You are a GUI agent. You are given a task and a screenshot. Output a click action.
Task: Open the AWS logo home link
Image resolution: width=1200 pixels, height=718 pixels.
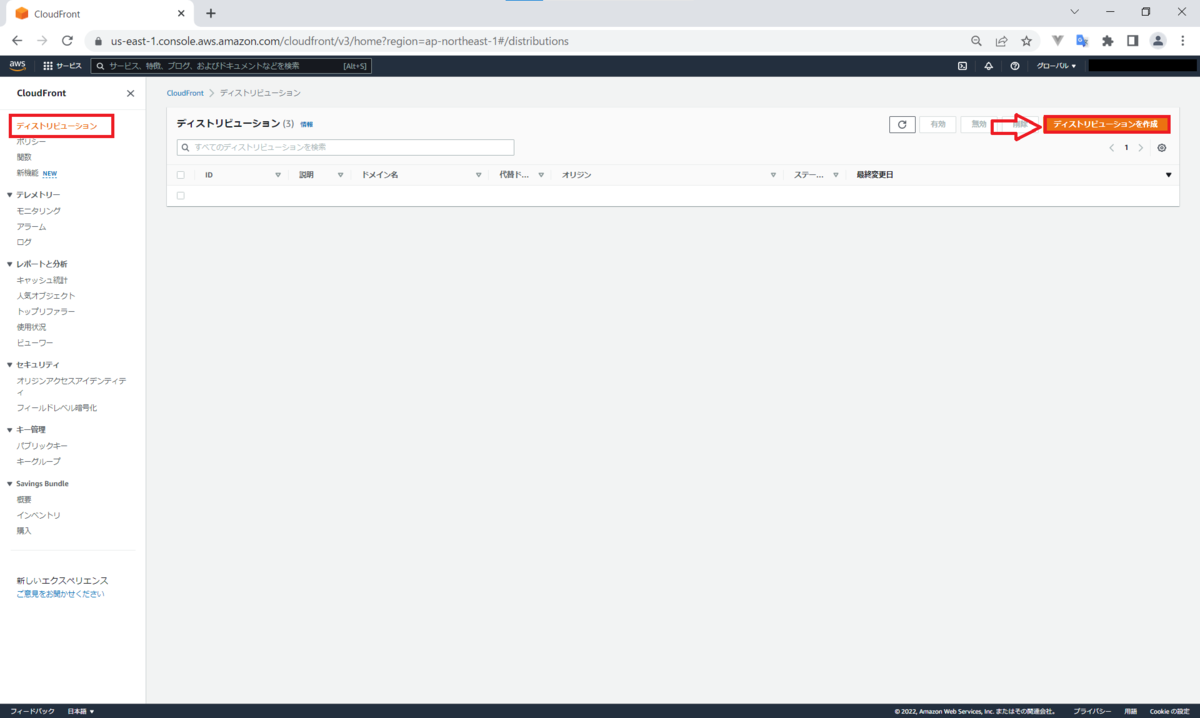coord(18,65)
